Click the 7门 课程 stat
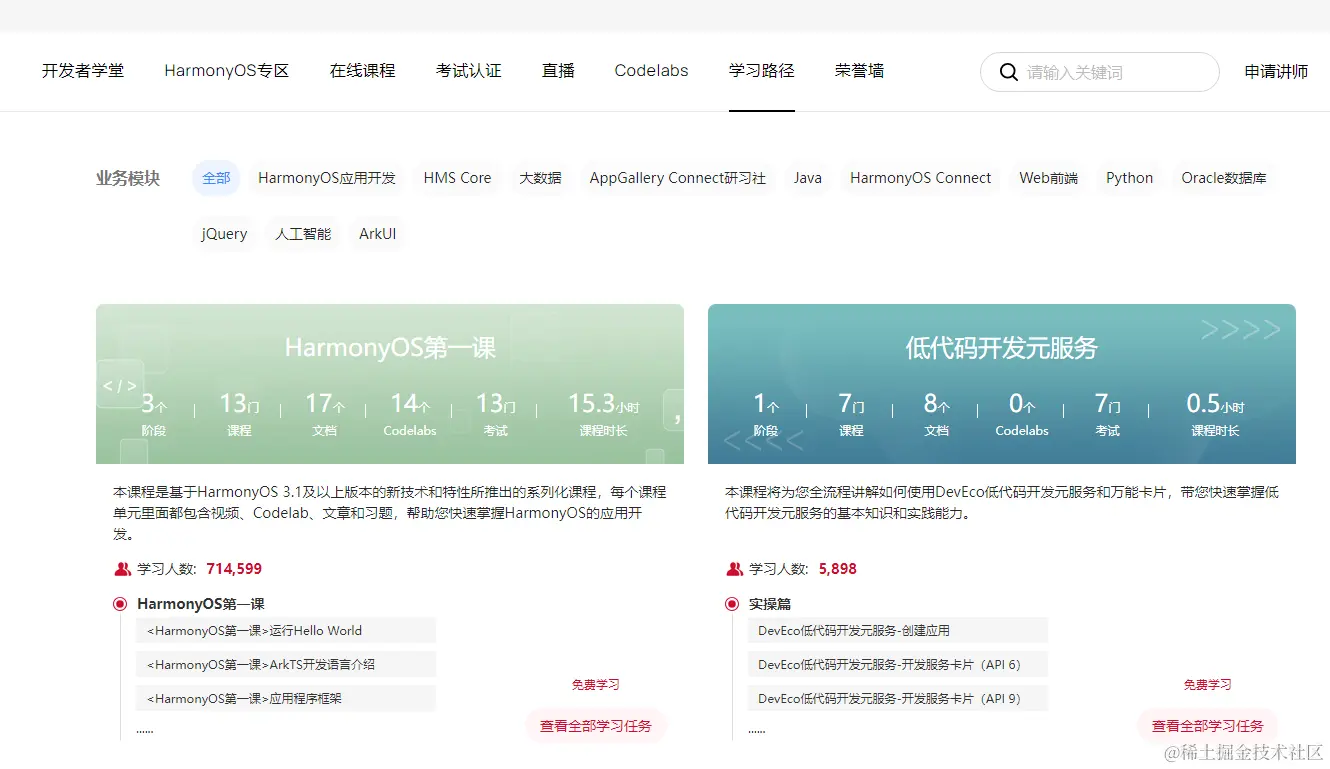Screen dimensions: 1330x769 pos(852,414)
